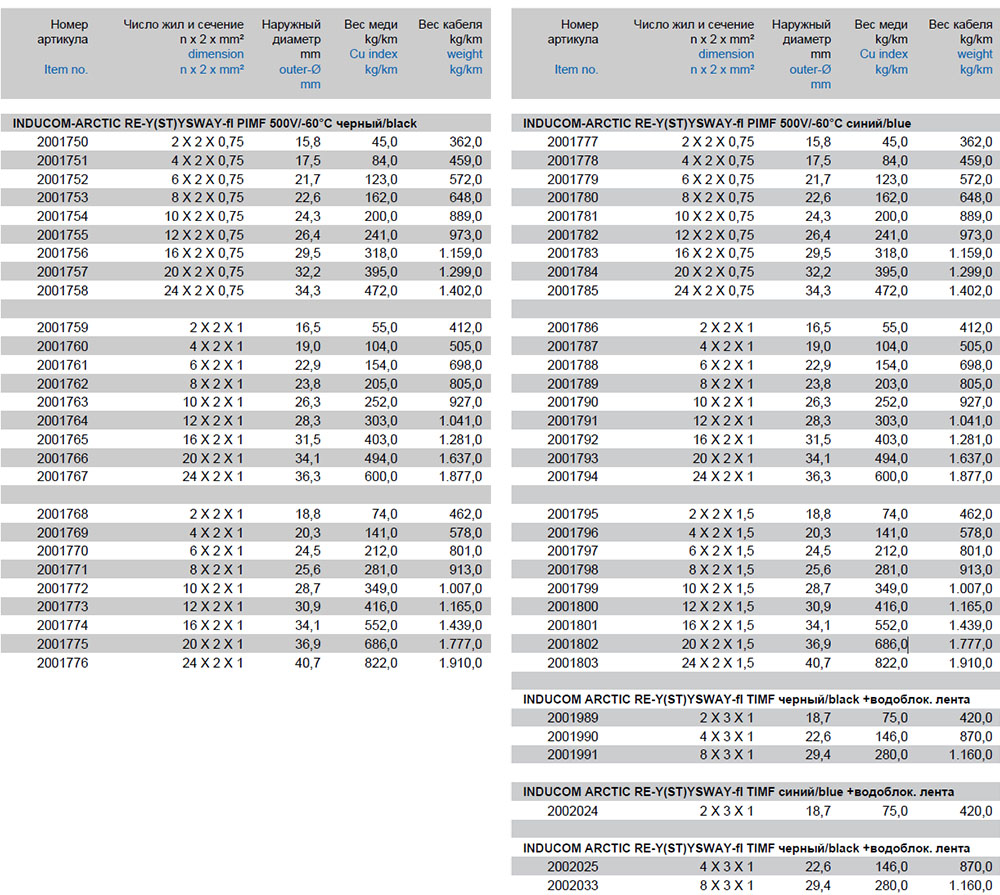Select item number 2001785
The image size is (1000, 895).
(x=573, y=290)
